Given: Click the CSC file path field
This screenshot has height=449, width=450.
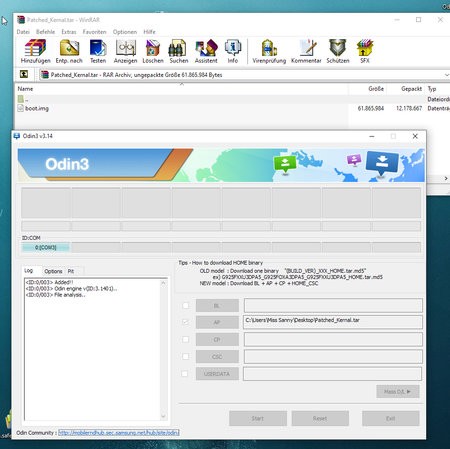Looking at the screenshot, I should 333,356.
